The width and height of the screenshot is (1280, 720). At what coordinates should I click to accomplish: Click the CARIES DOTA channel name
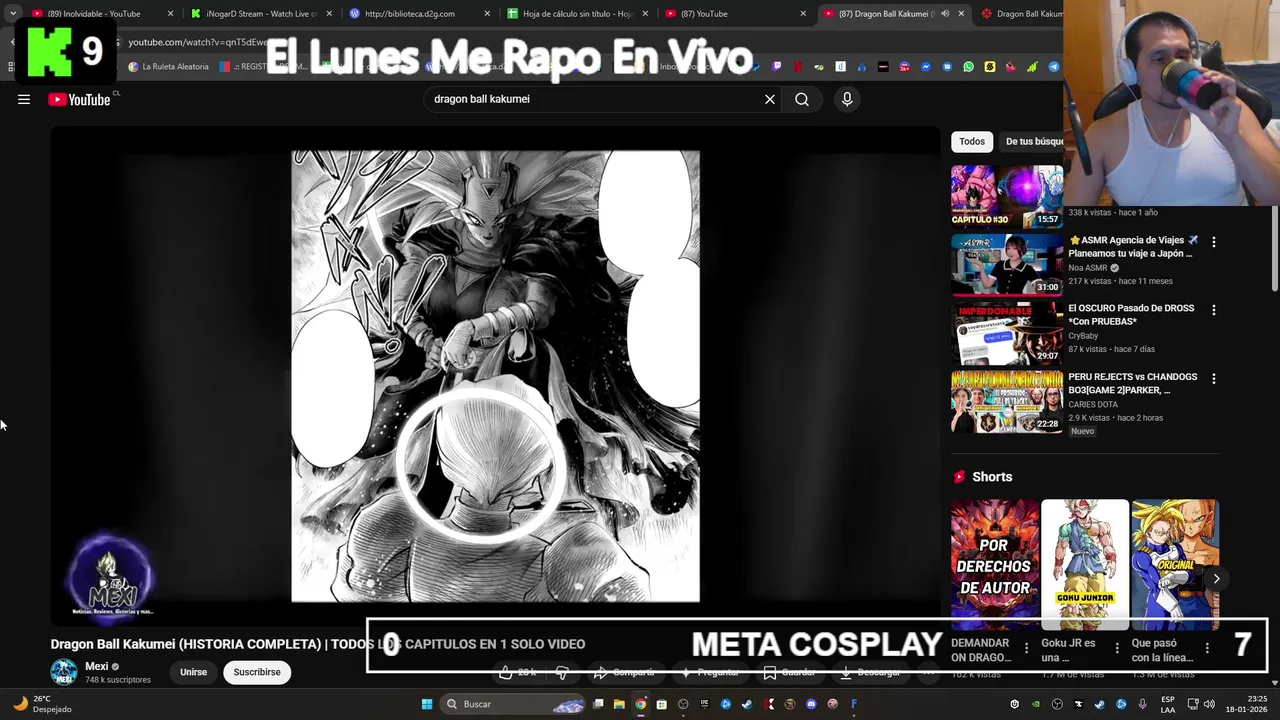click(1093, 404)
